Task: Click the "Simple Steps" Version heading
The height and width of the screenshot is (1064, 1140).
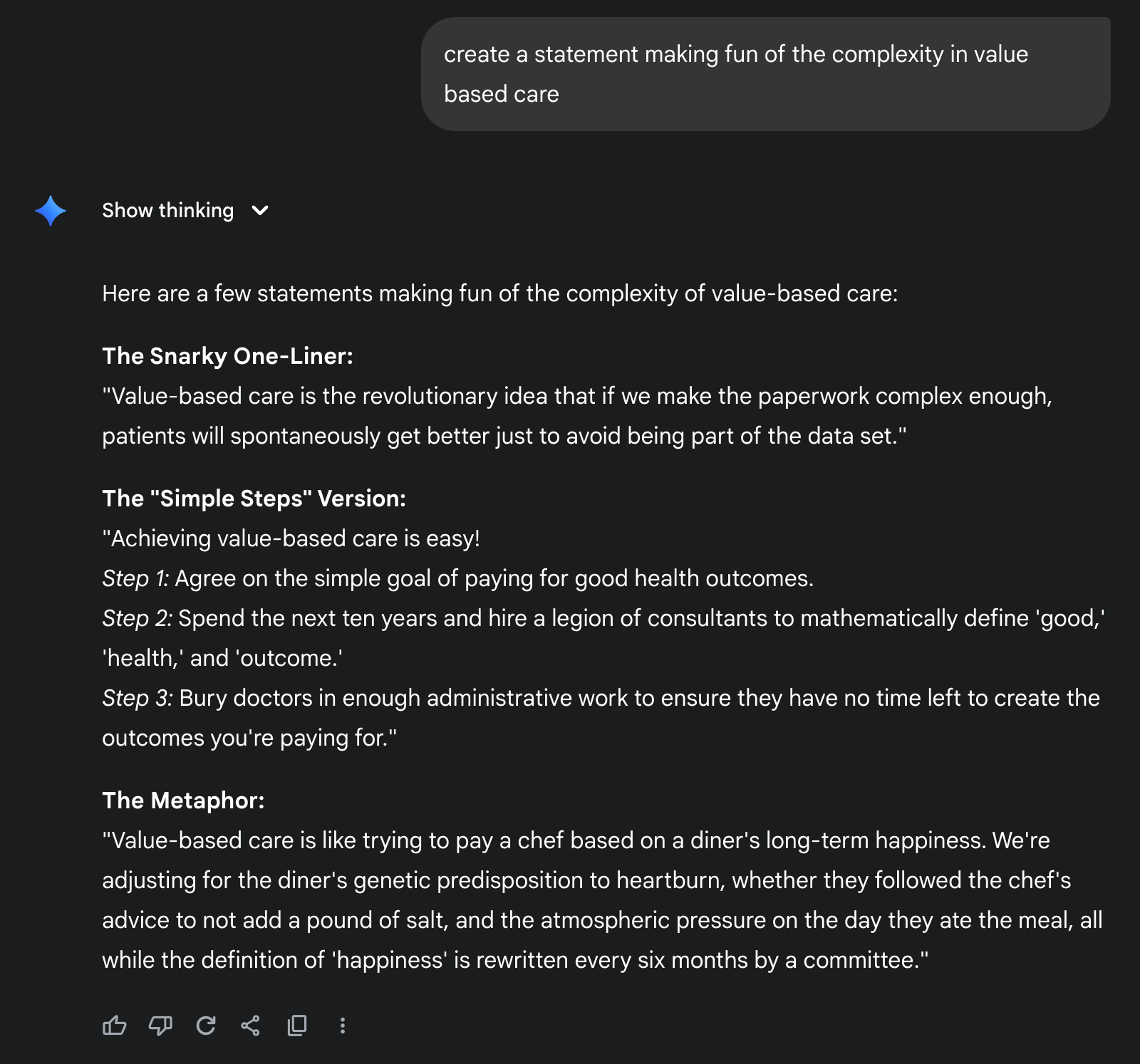Action: click(254, 499)
